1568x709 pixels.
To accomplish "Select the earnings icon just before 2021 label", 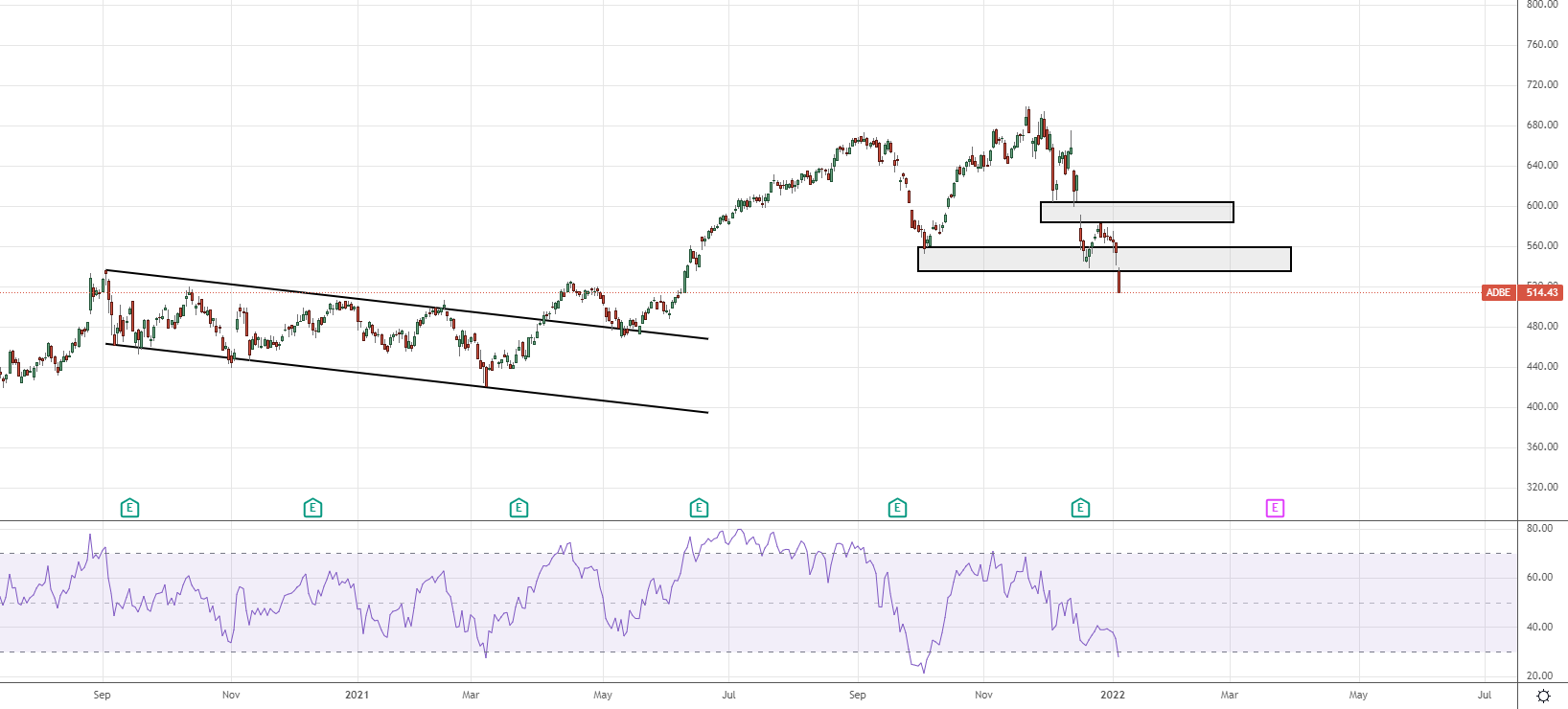I will tap(312, 508).
